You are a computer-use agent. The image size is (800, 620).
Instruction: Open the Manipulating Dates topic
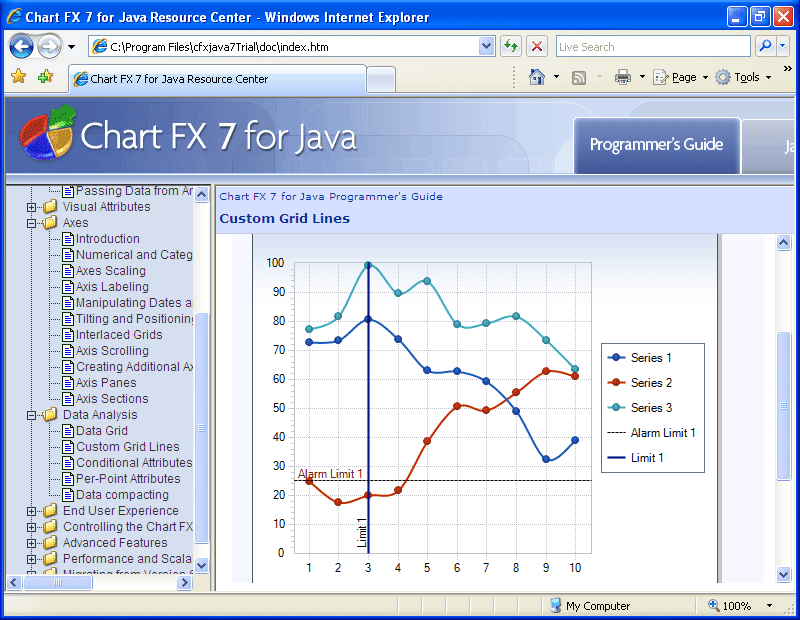[134, 303]
